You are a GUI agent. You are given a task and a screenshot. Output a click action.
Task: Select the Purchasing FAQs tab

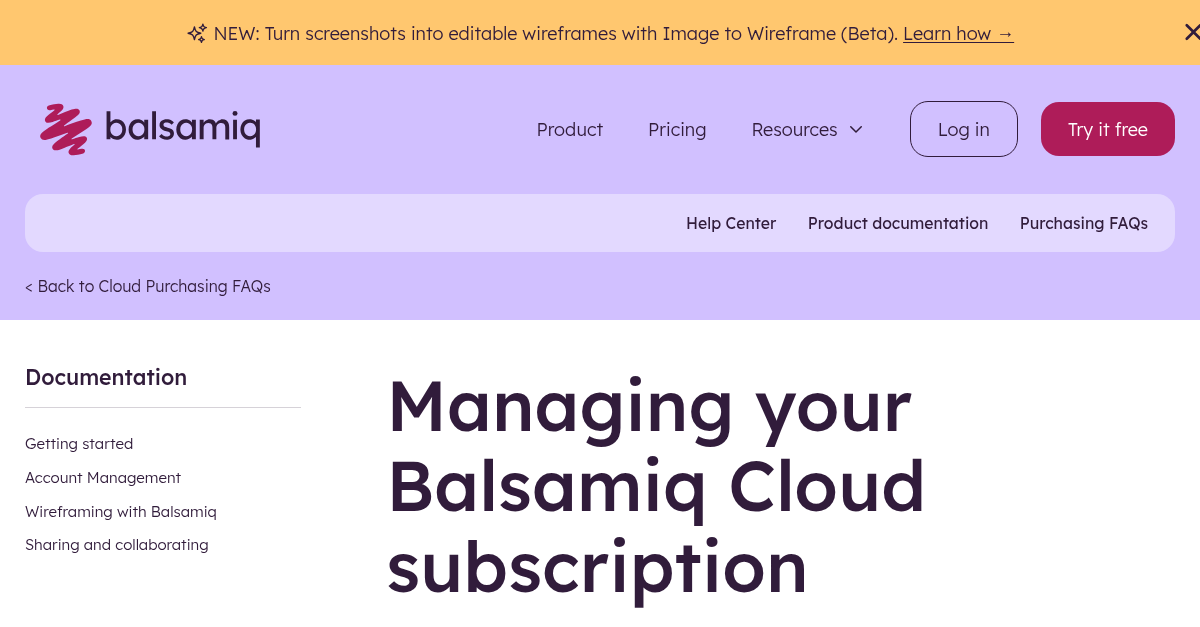(x=1083, y=223)
